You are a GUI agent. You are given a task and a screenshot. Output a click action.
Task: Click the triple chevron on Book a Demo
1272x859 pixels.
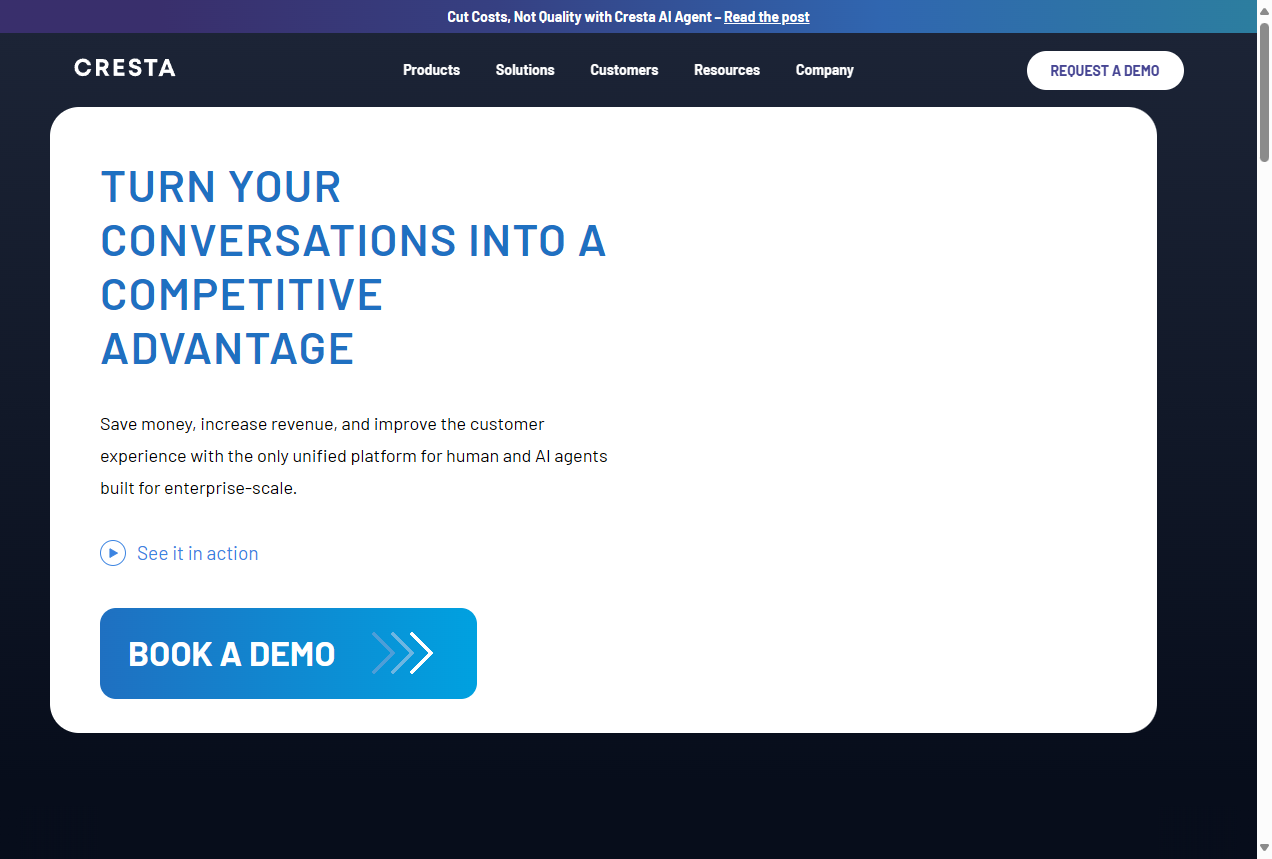403,653
